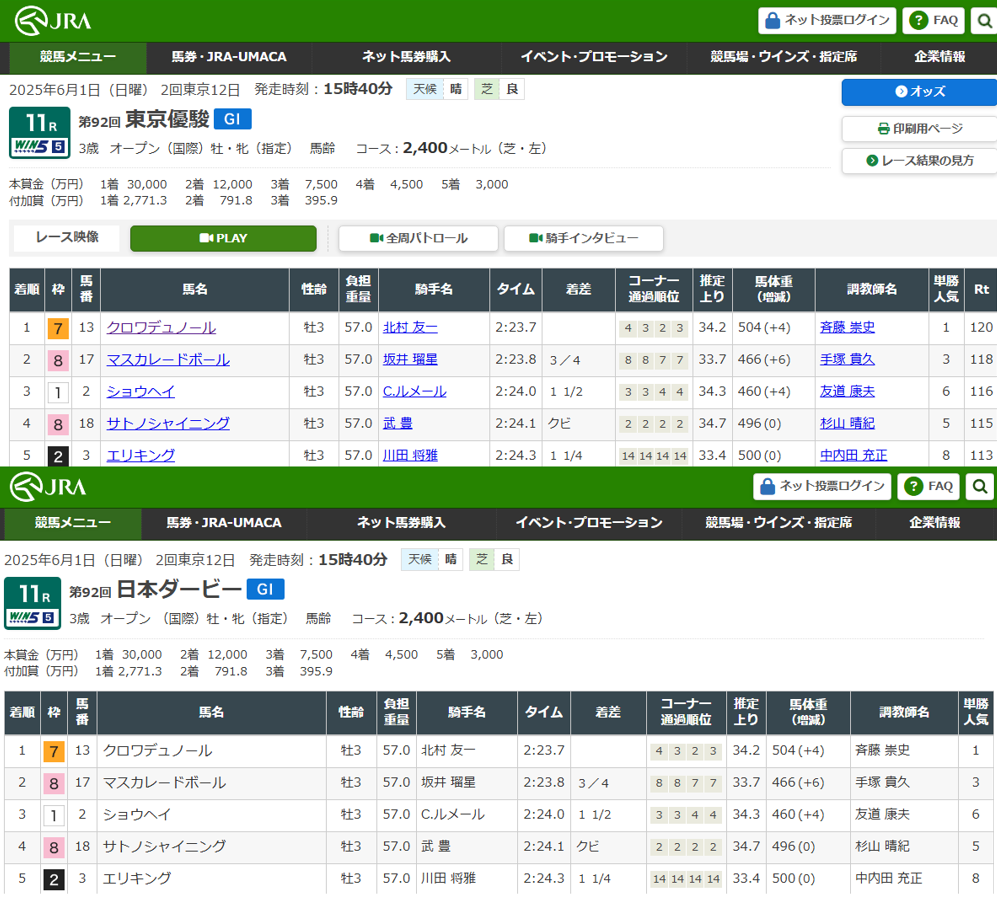Open 馬券・JRA-UMACA in the top navigation bar
Viewport: 997px width, 901px height.
[x=229, y=57]
